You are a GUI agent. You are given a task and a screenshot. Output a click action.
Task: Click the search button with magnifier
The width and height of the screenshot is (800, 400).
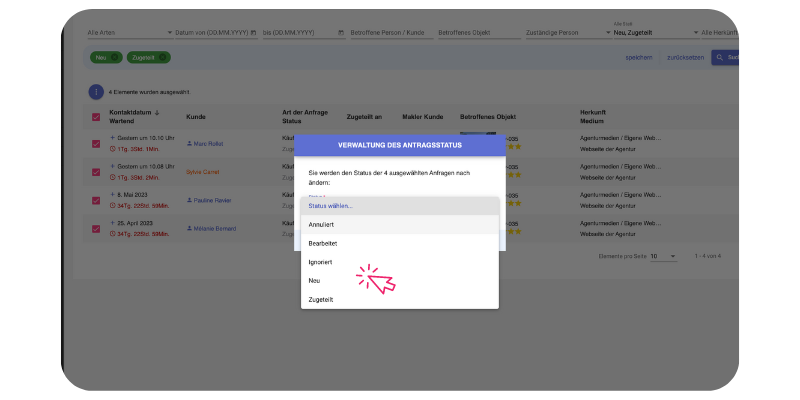(725, 58)
